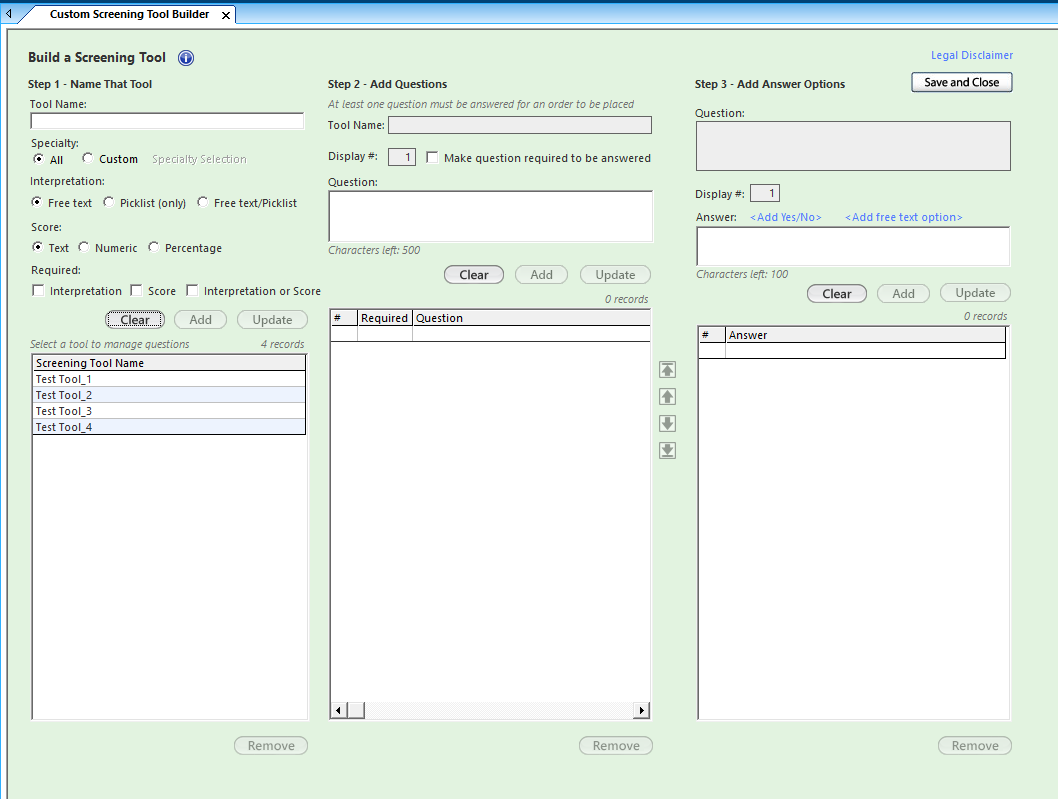
Task: Check the Interpretation or Score checkbox
Action: click(192, 290)
